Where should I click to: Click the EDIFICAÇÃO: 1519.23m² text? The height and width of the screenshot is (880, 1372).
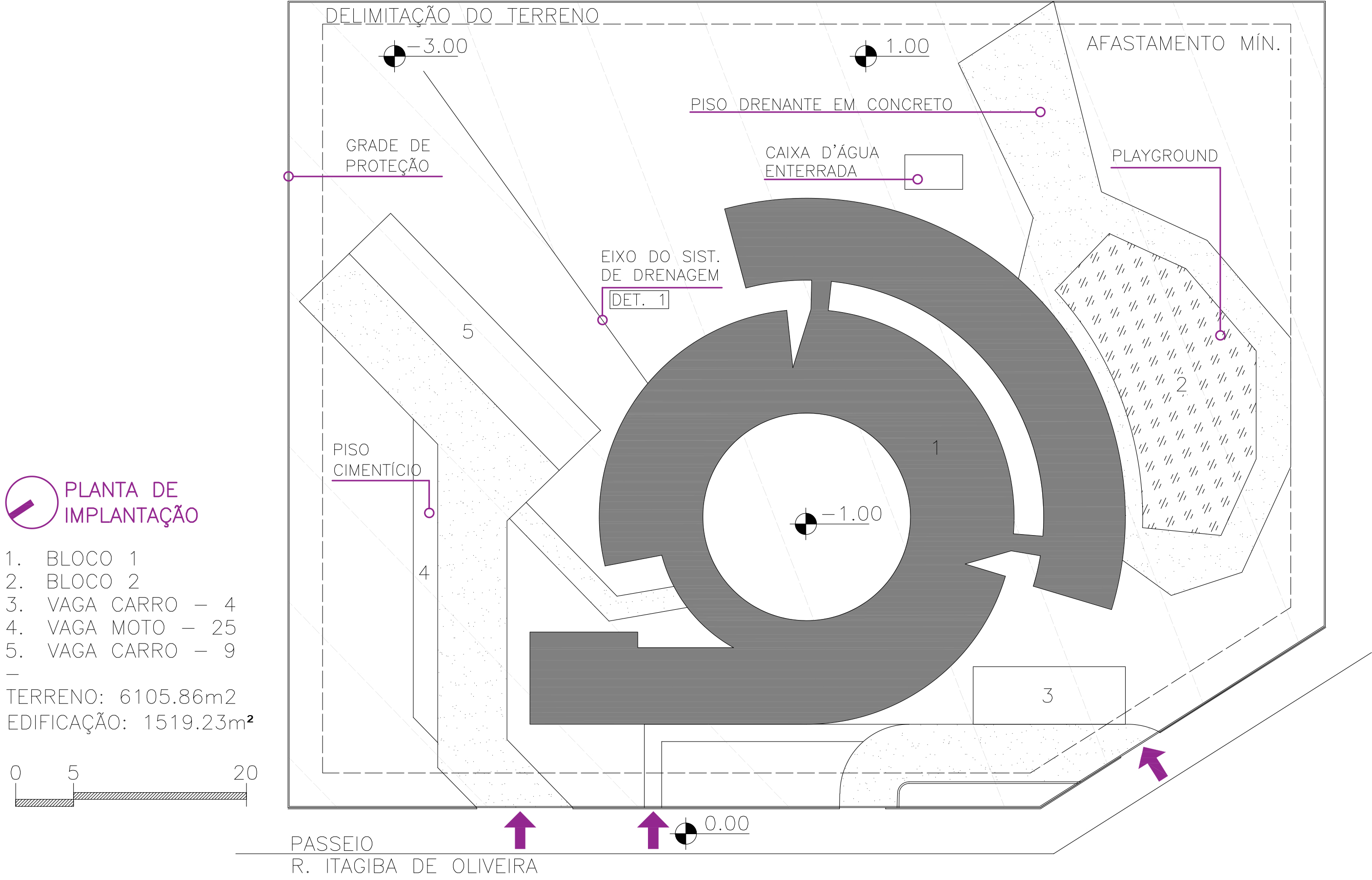click(x=130, y=723)
